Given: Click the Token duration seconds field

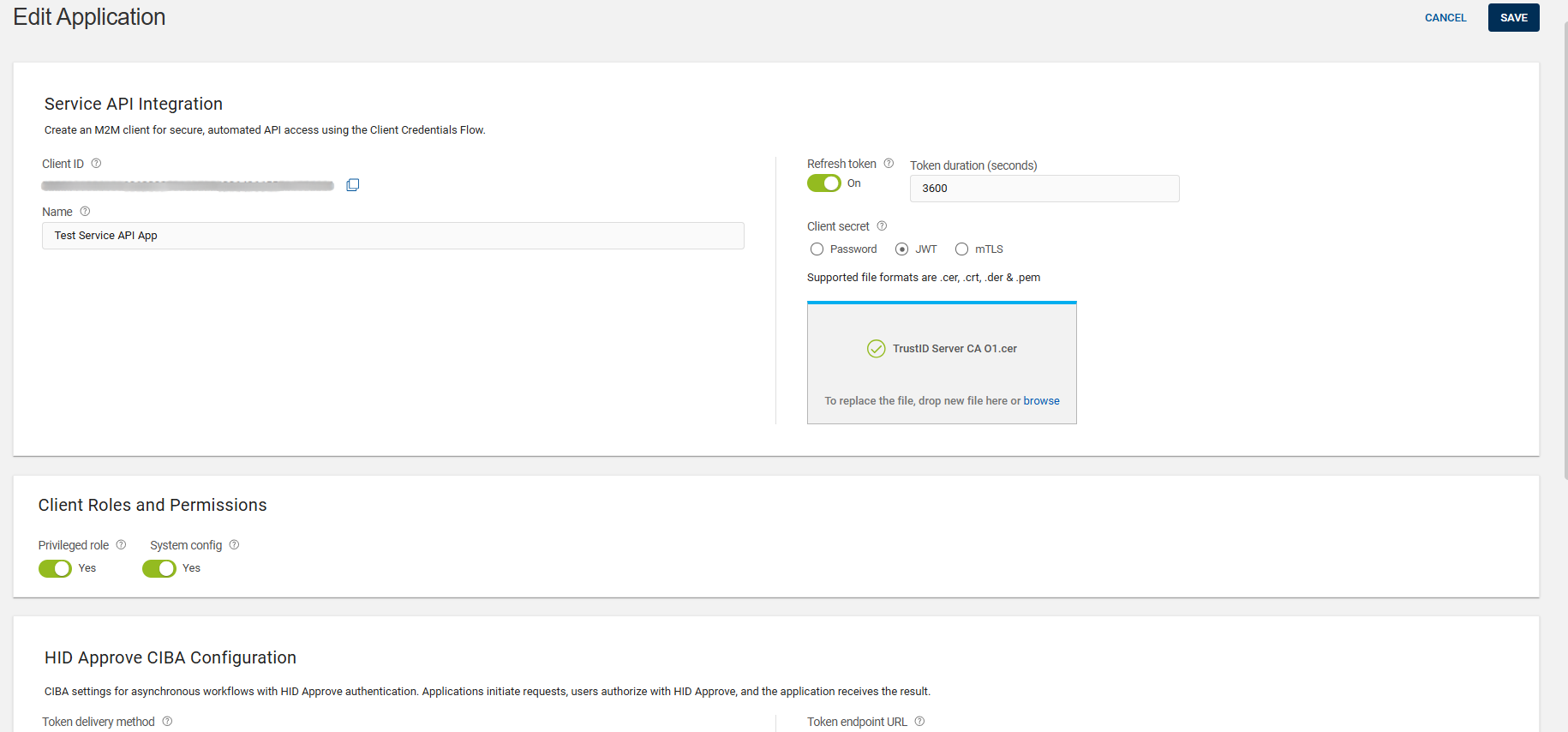Looking at the screenshot, I should 1044,189.
